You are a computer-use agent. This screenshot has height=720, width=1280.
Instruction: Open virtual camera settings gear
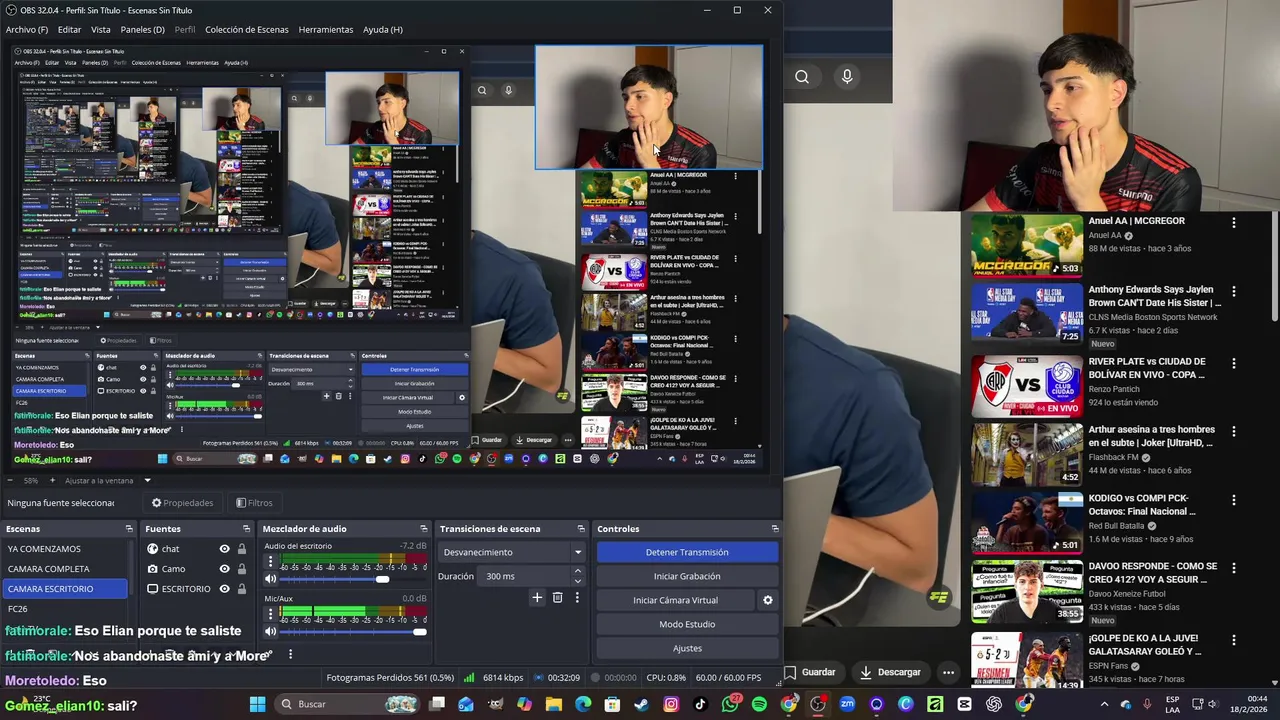coord(768,600)
